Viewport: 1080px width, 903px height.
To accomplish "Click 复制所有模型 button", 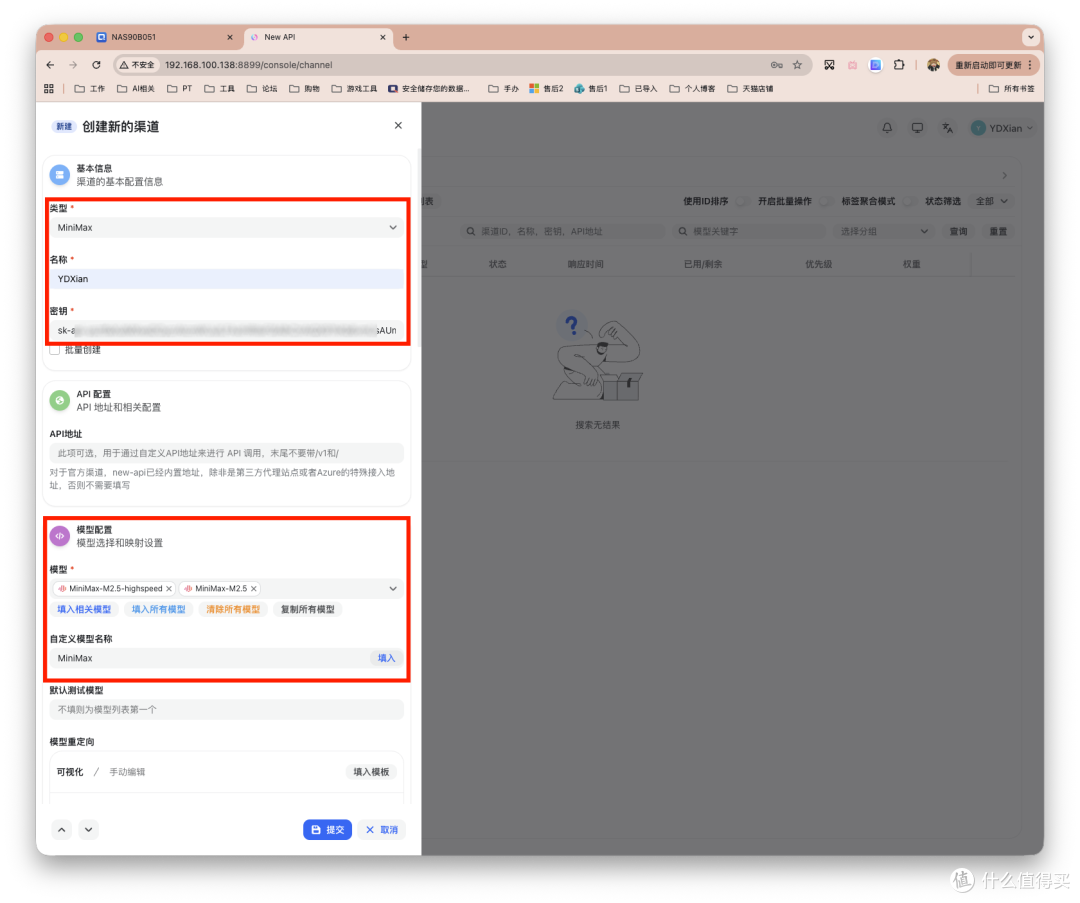I will [307, 610].
